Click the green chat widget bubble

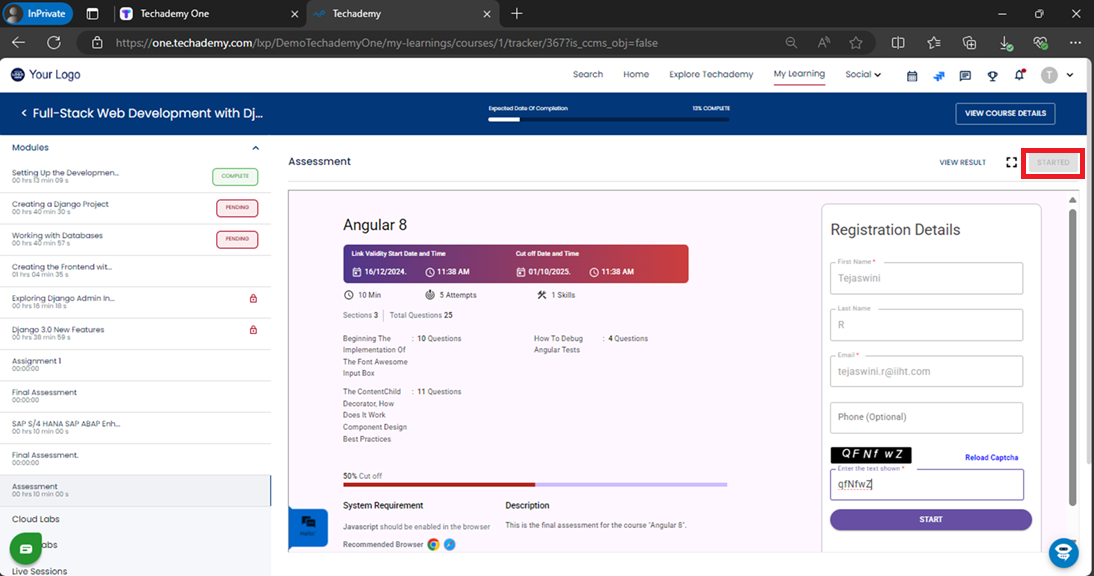pyautogui.click(x=26, y=549)
